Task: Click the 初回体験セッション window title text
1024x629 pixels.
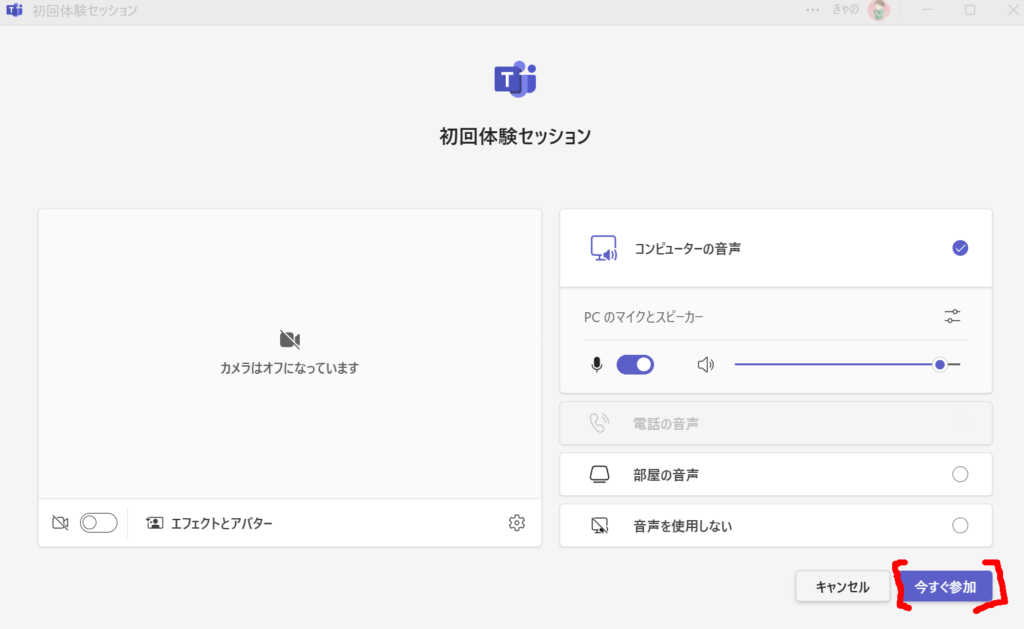Action: 85,10
